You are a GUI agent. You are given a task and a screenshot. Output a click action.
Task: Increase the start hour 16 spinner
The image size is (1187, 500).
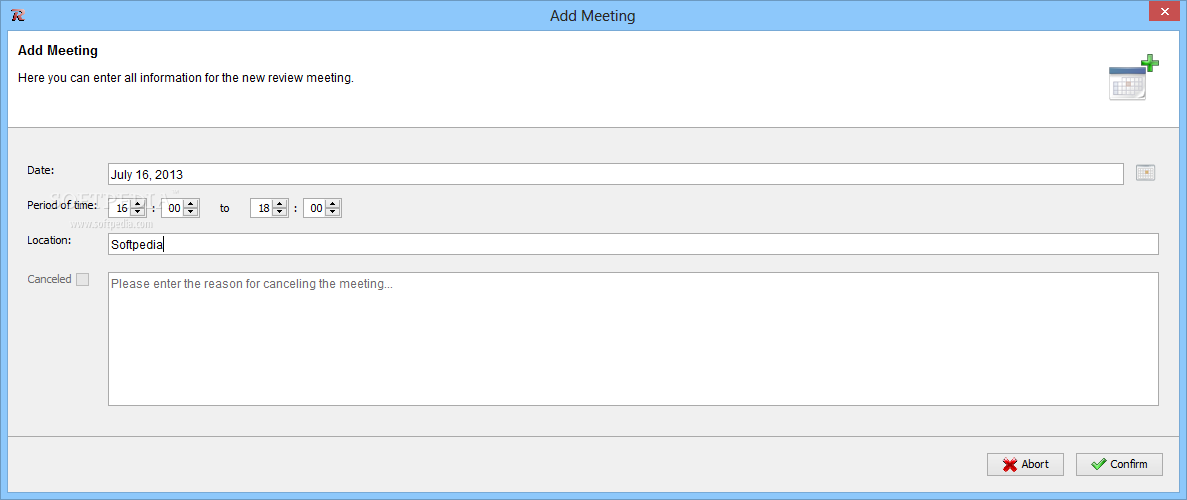click(x=138, y=204)
